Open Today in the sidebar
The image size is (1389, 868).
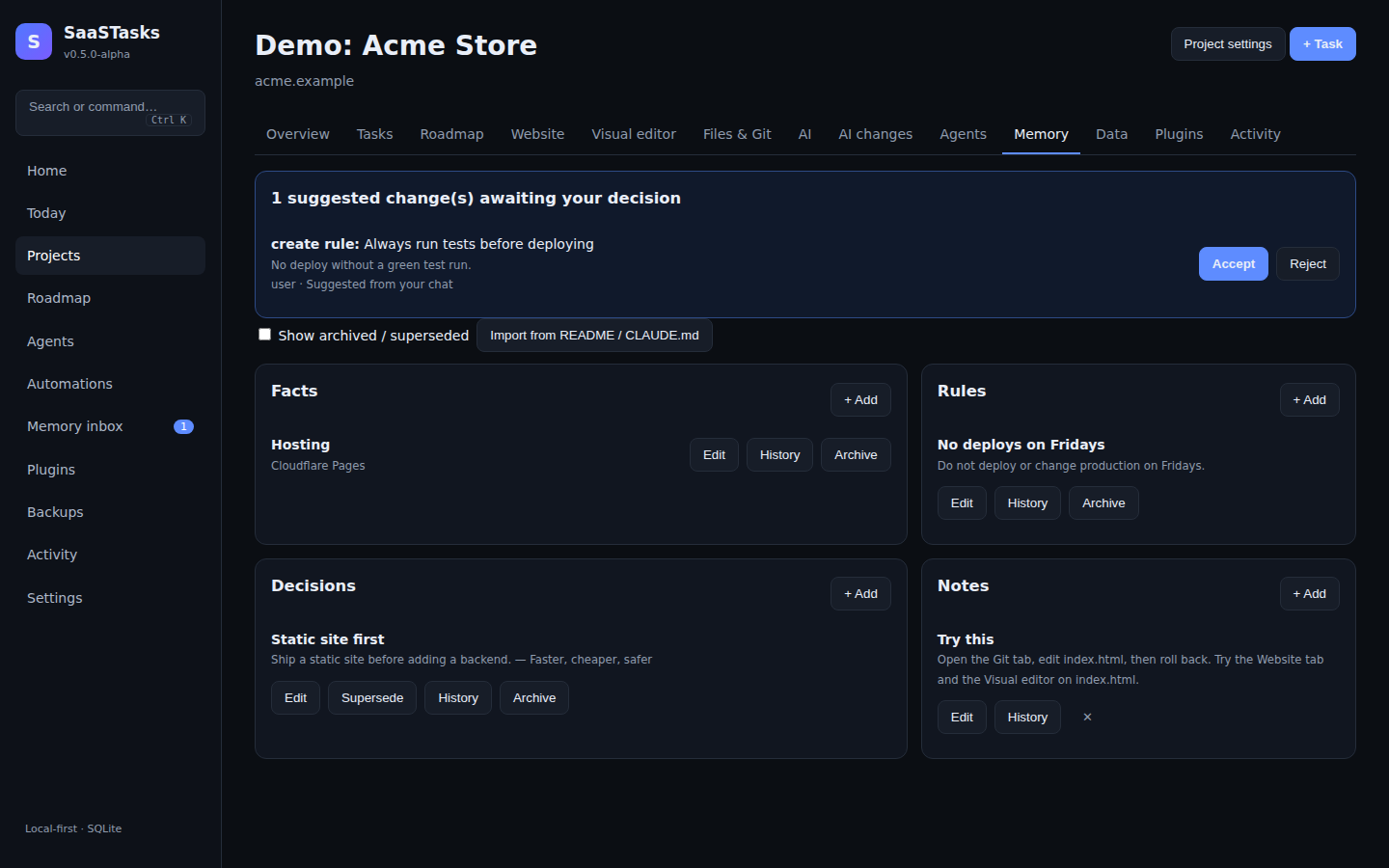click(110, 213)
